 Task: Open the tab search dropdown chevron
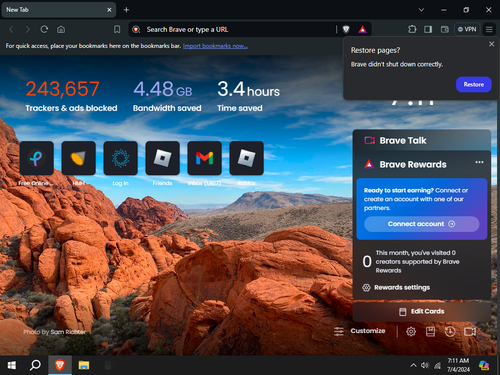[x=421, y=10]
